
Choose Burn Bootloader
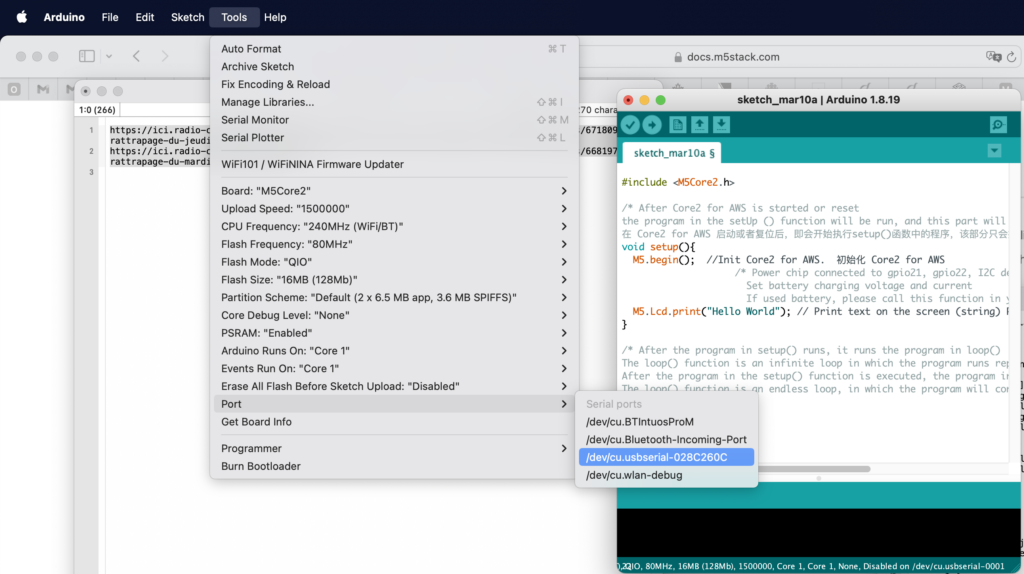click(x=394, y=466)
